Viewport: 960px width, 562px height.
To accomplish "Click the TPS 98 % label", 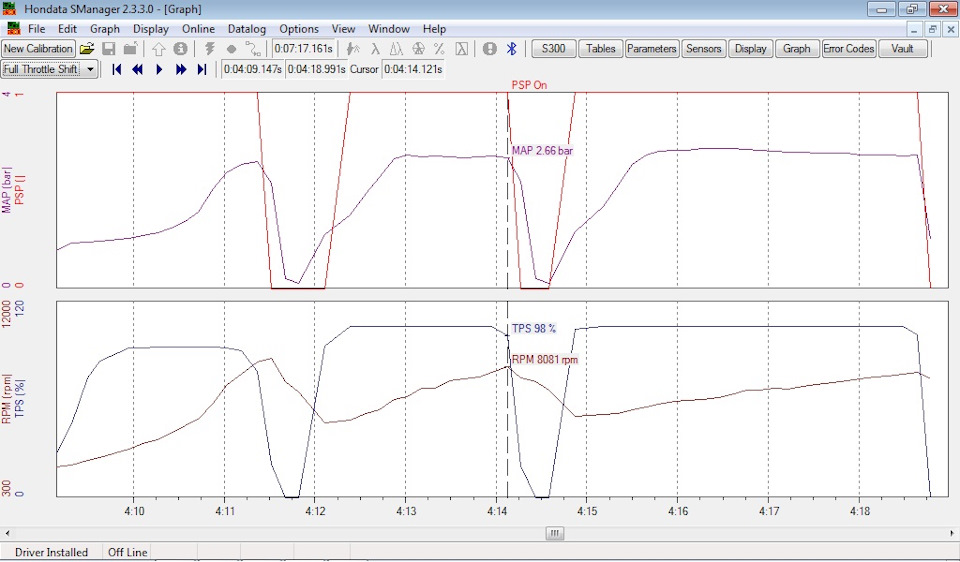I will [534, 329].
